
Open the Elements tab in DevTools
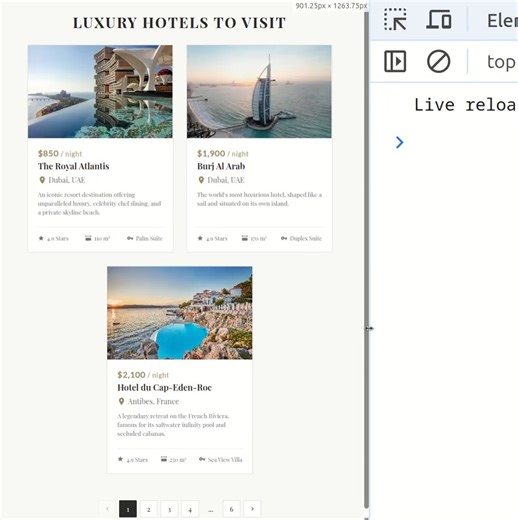(502, 21)
